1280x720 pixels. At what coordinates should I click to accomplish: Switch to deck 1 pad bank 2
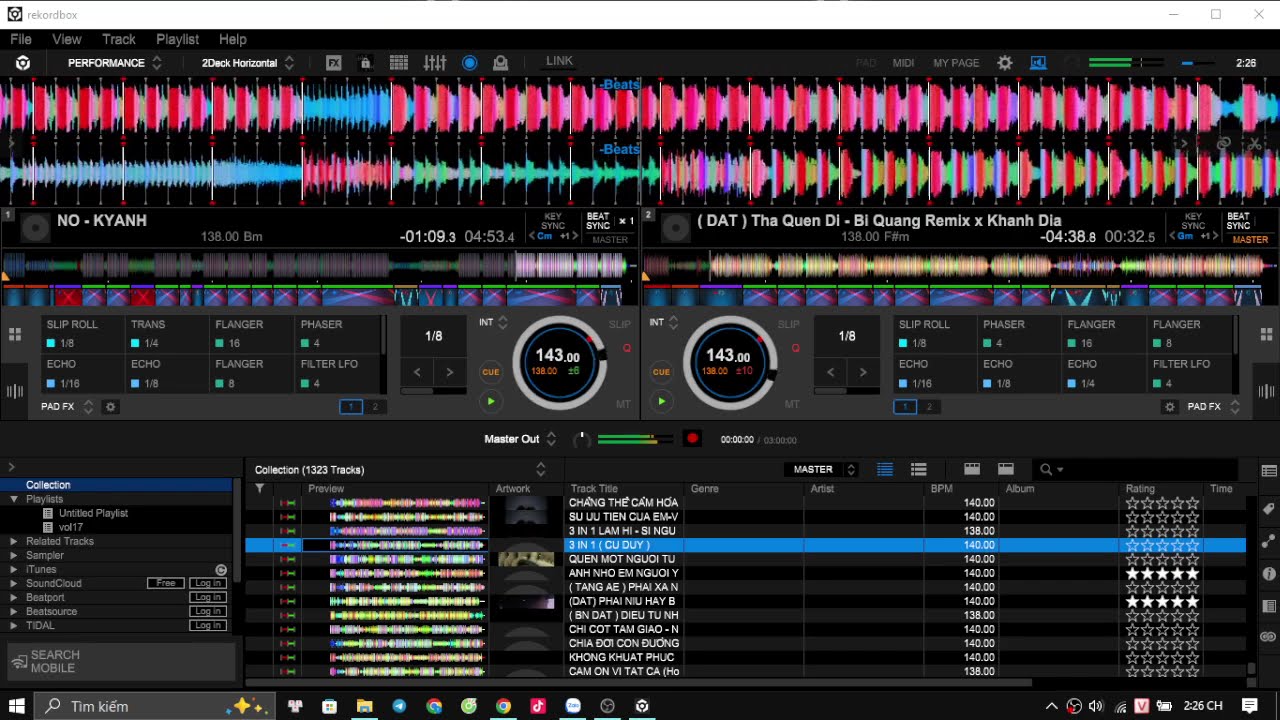[x=375, y=407]
